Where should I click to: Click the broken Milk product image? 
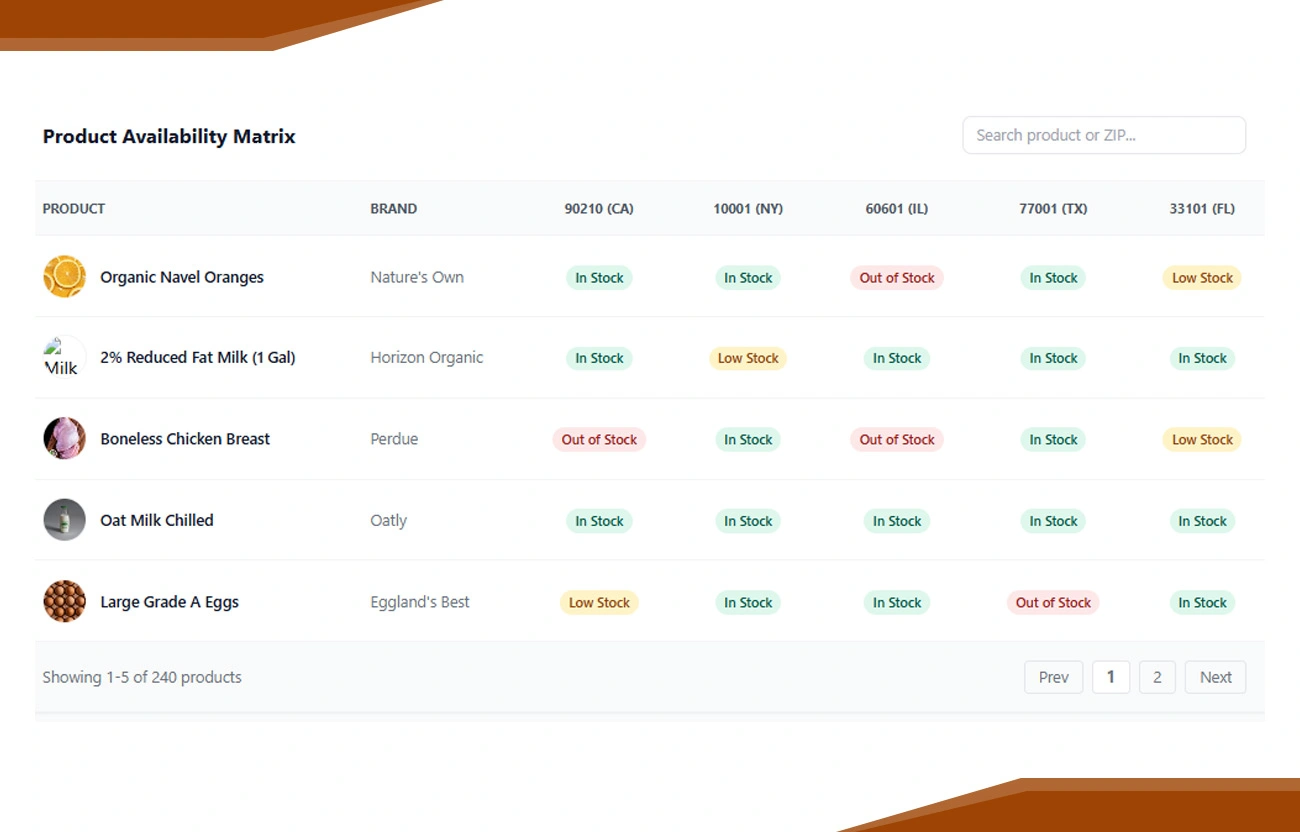pyautogui.click(x=64, y=358)
